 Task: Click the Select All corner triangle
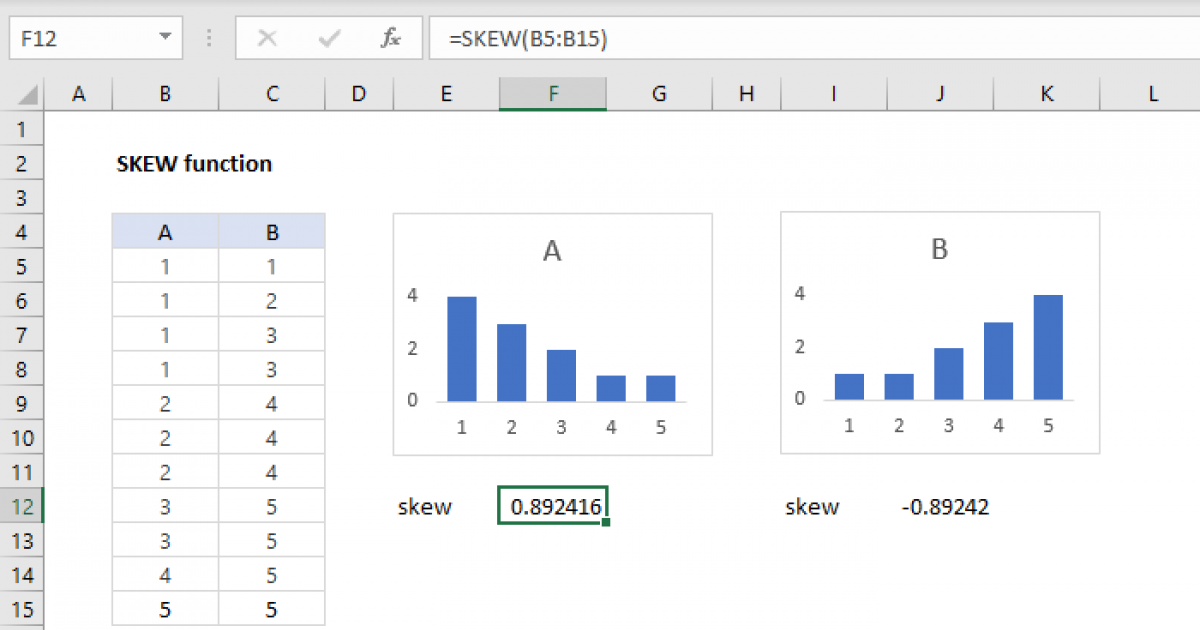[29, 95]
